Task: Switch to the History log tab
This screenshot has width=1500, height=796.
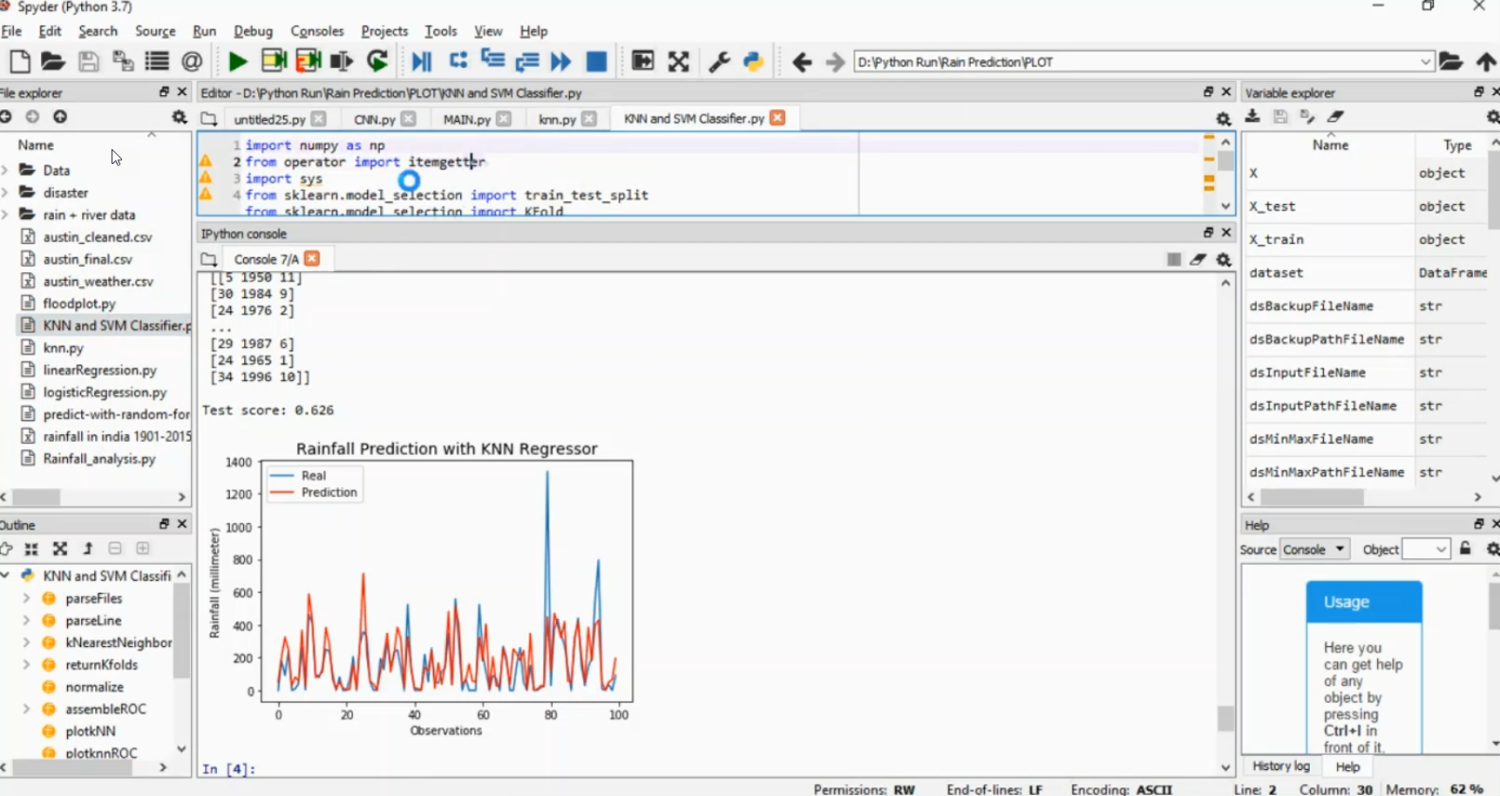Action: 1280,766
